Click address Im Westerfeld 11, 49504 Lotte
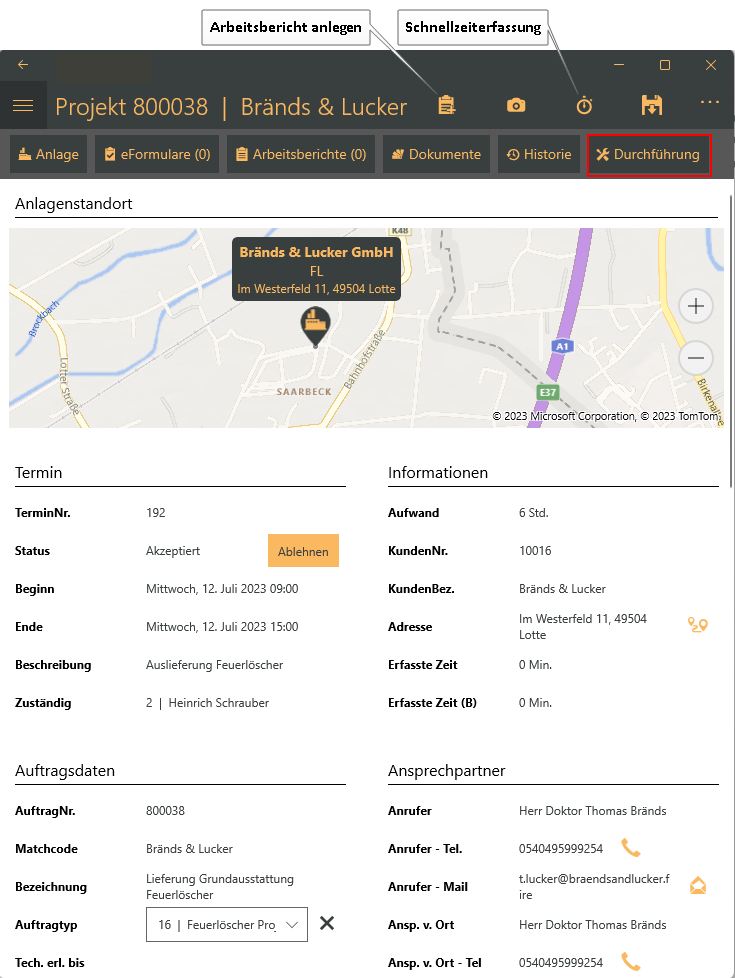This screenshot has width=735, height=978. (x=583, y=627)
